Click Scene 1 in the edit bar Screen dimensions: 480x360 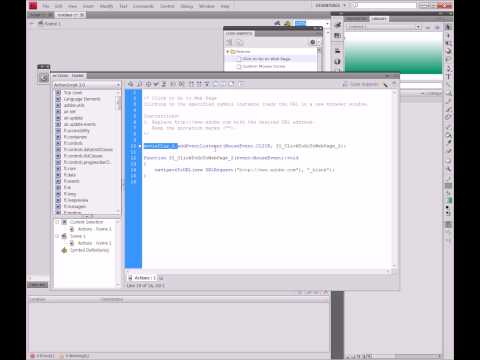[50, 23]
